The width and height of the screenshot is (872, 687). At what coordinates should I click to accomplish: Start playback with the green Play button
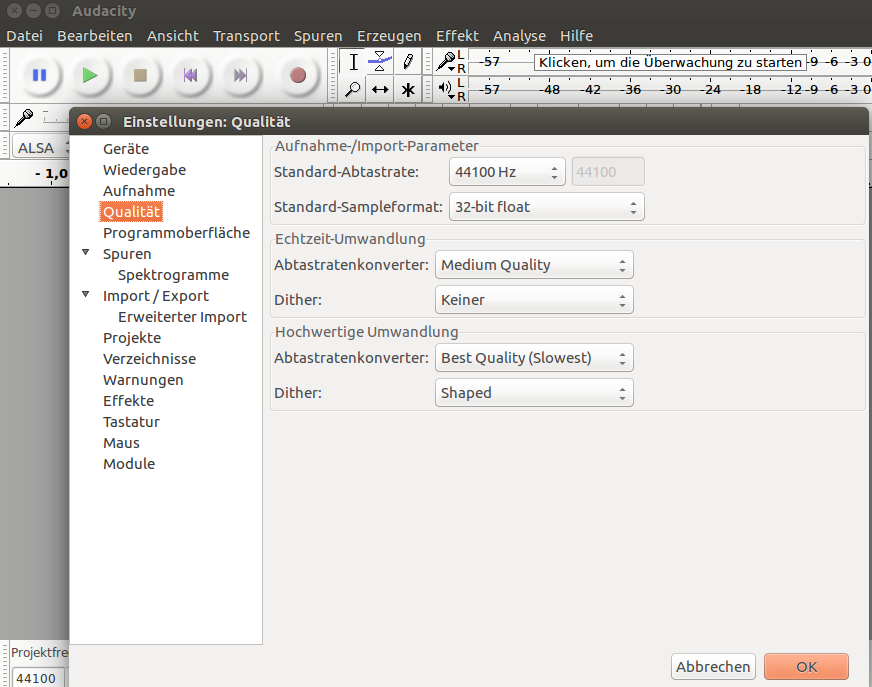(x=90, y=75)
